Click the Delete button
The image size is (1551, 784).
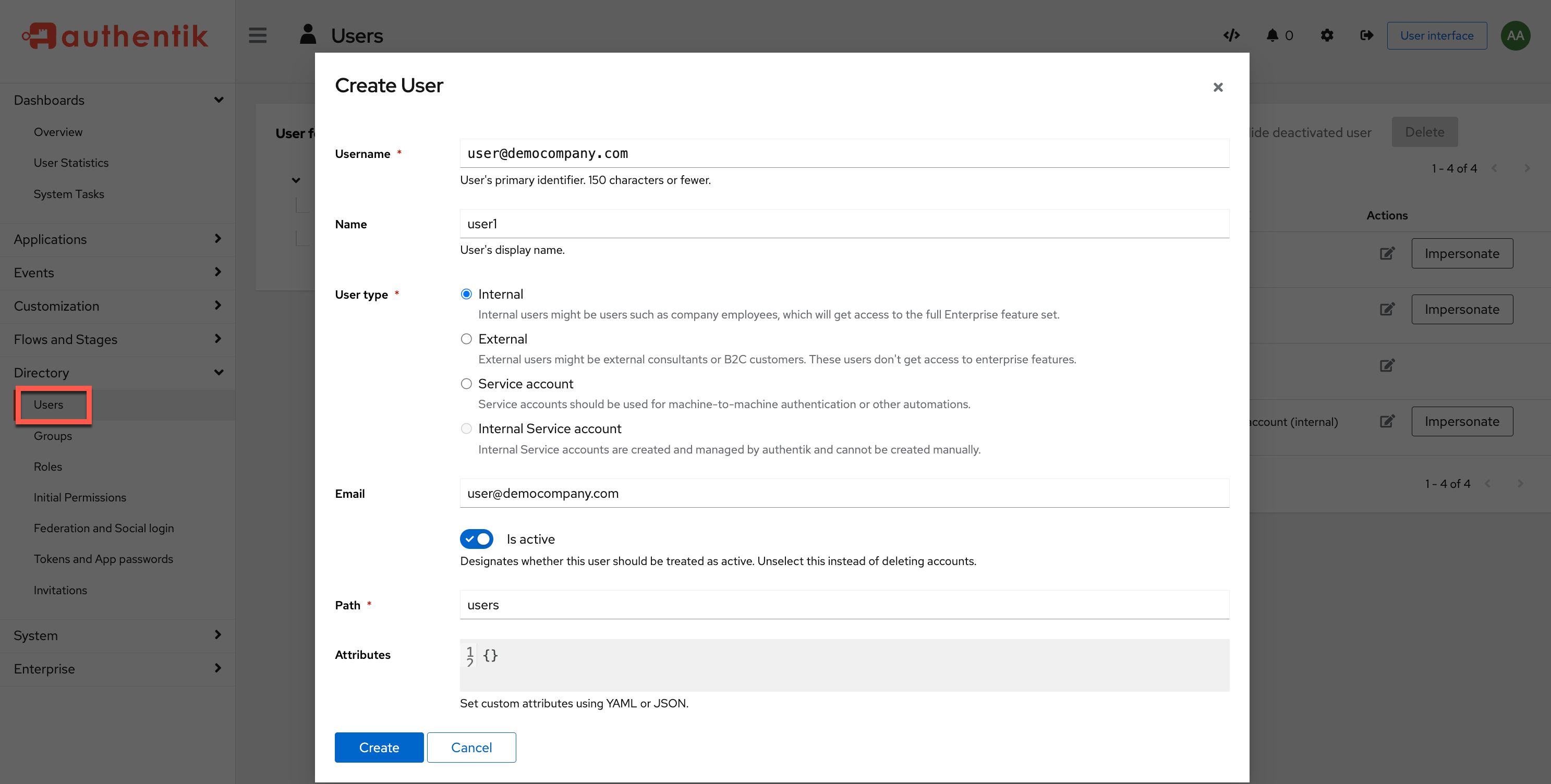click(1425, 132)
